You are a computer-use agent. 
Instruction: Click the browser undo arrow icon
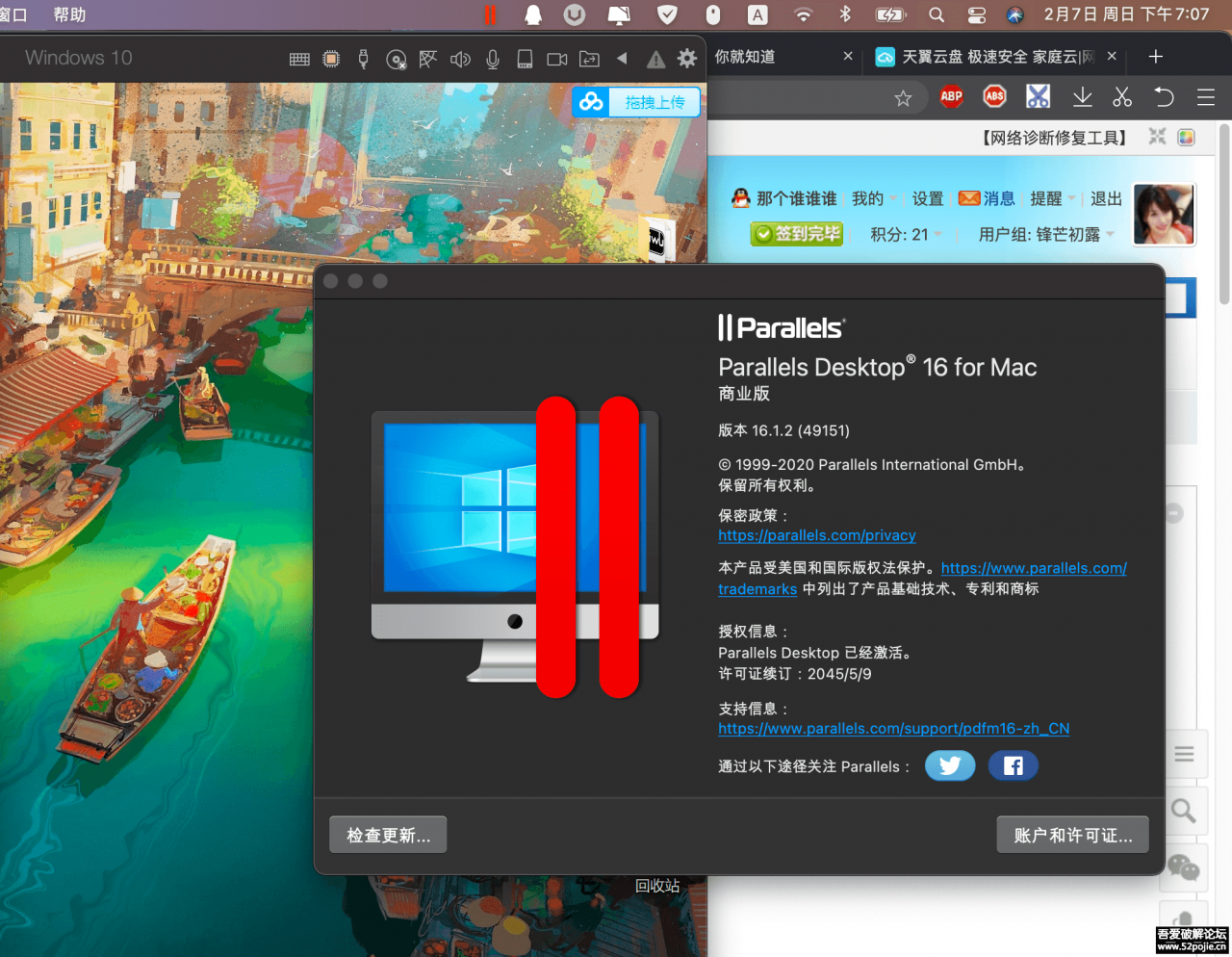1164,96
